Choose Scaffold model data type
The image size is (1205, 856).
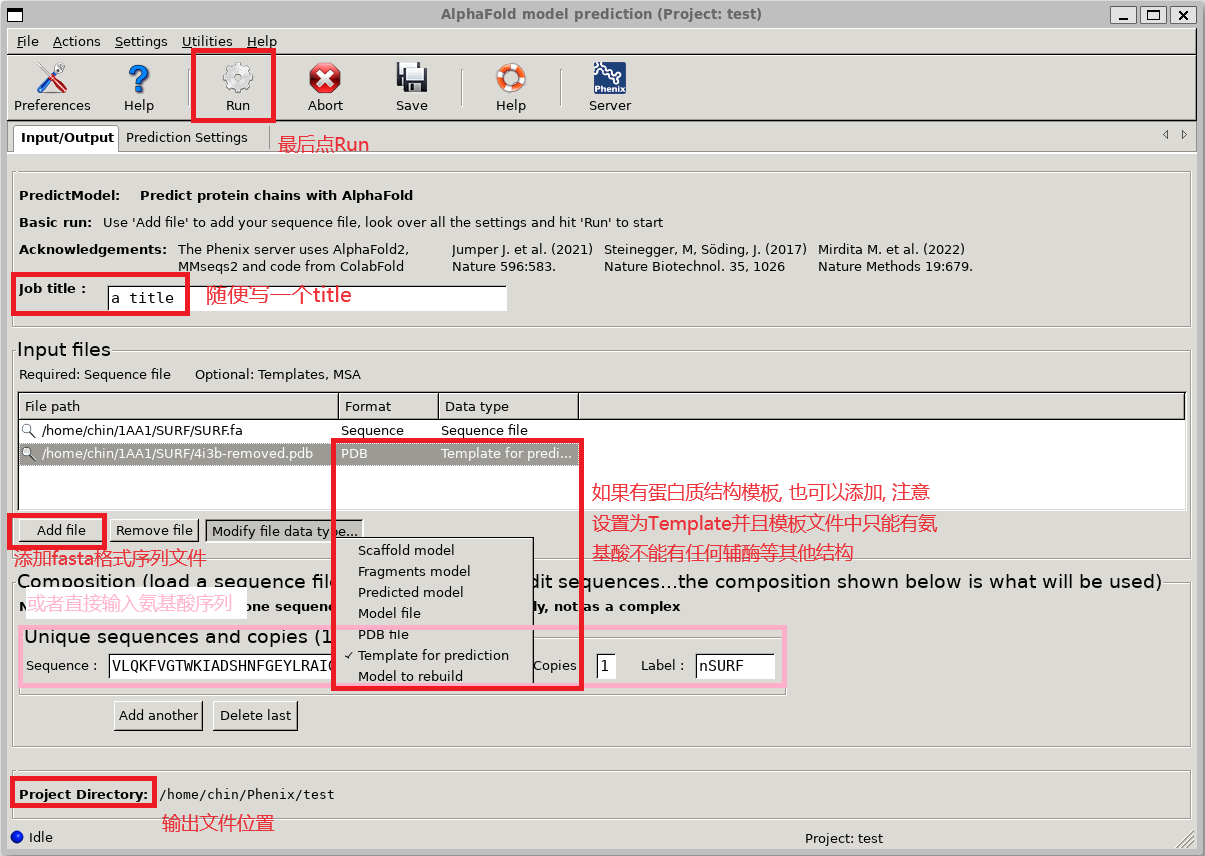[x=406, y=550]
